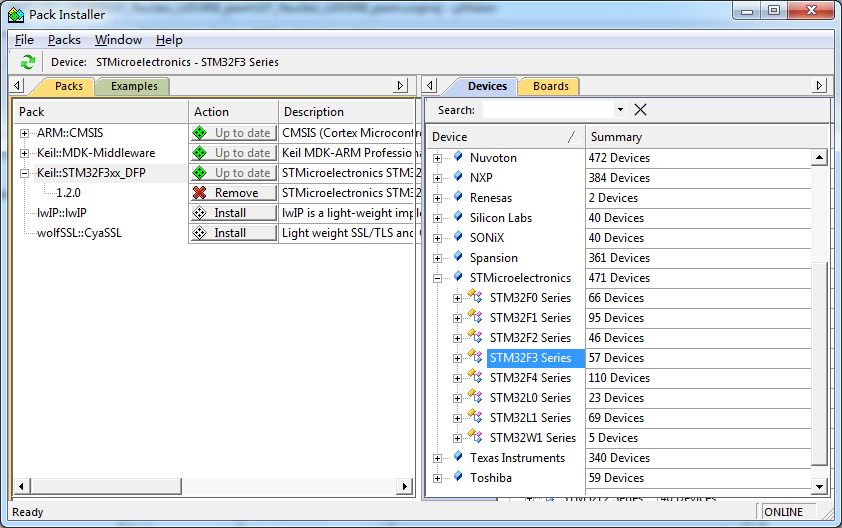Collapse the Keil::STM32F3xx_DFP pack node
The height and width of the screenshot is (528, 842).
pyautogui.click(x=24, y=173)
